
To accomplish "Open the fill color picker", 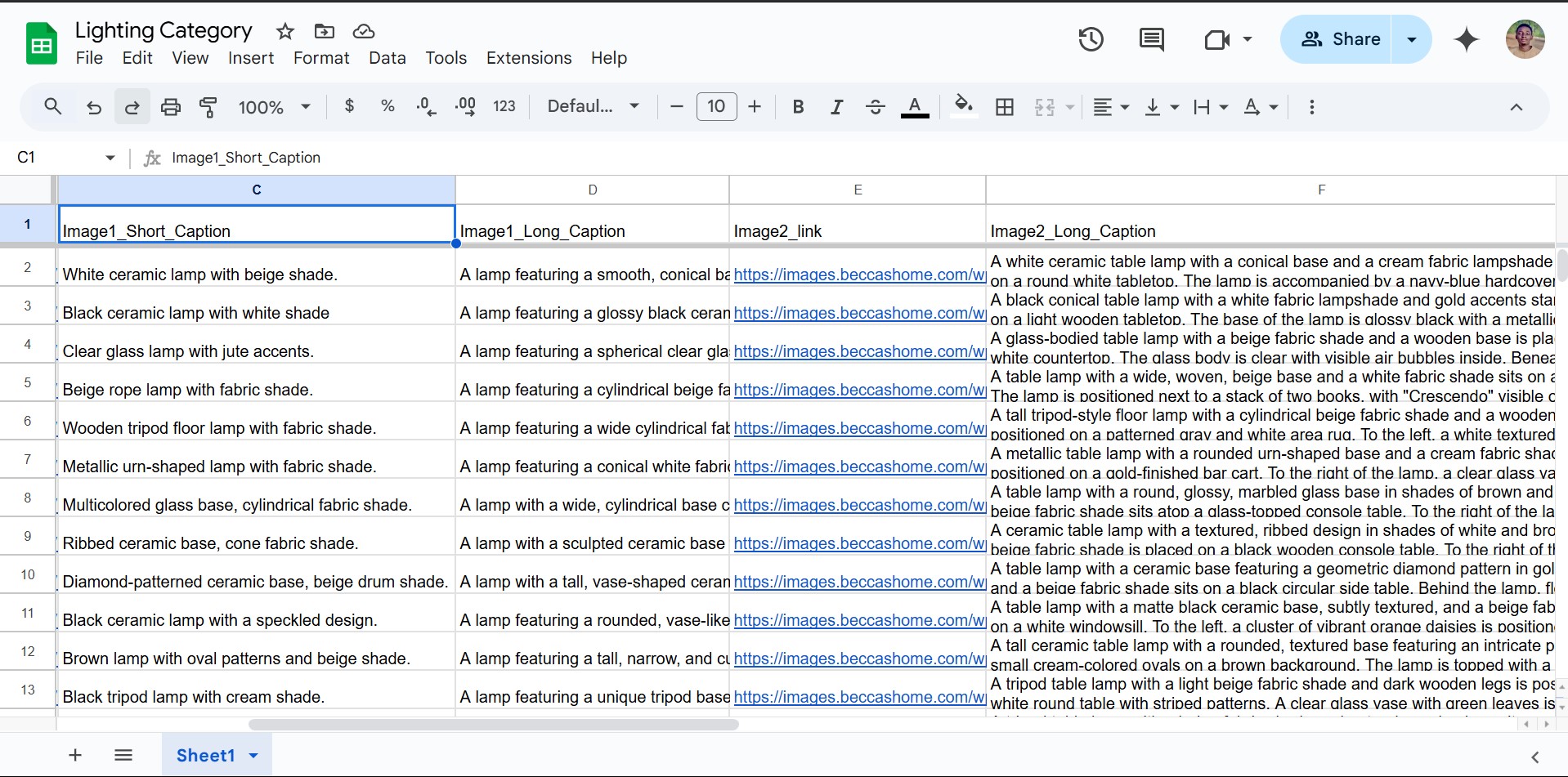I will 964,107.
